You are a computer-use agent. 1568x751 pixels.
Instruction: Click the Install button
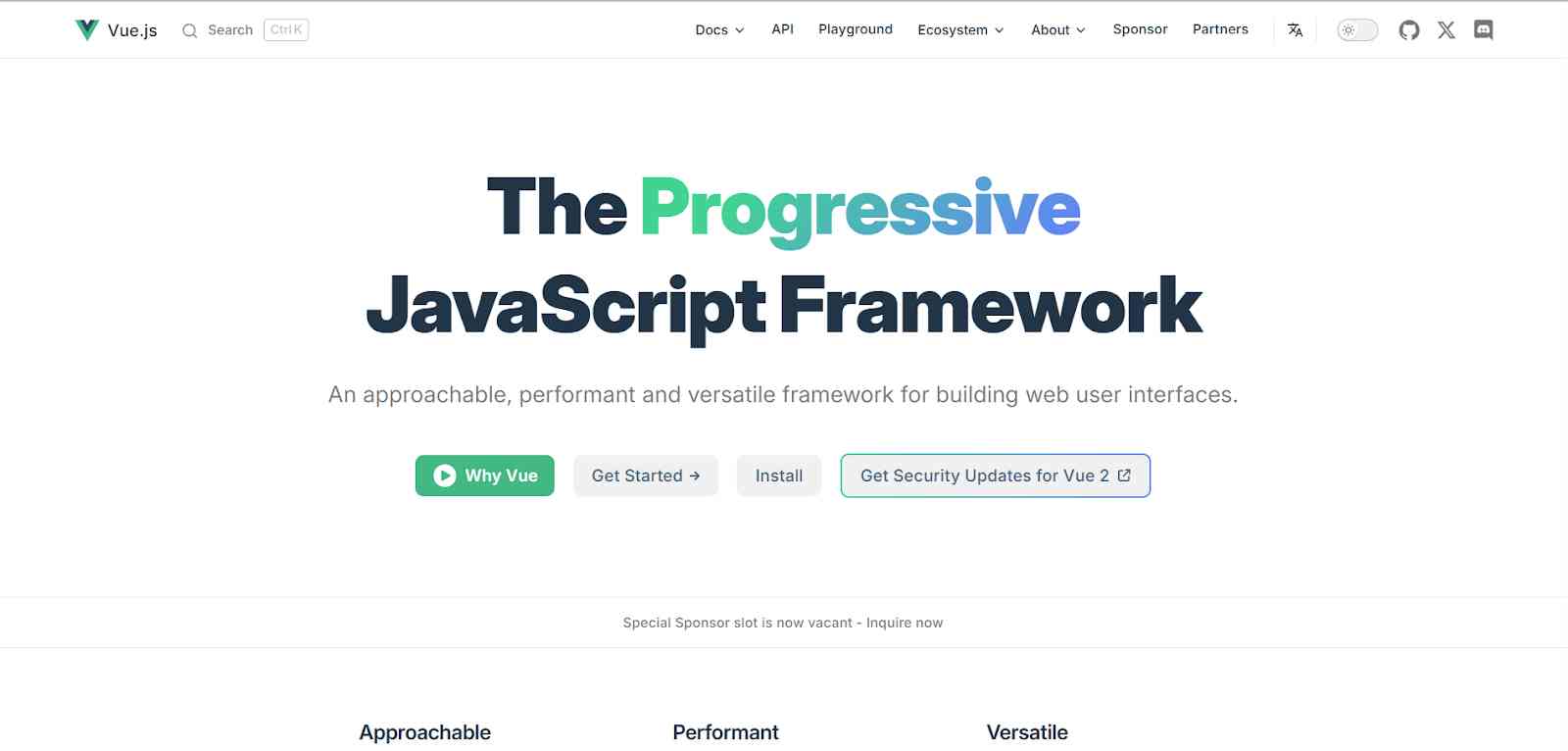(779, 476)
